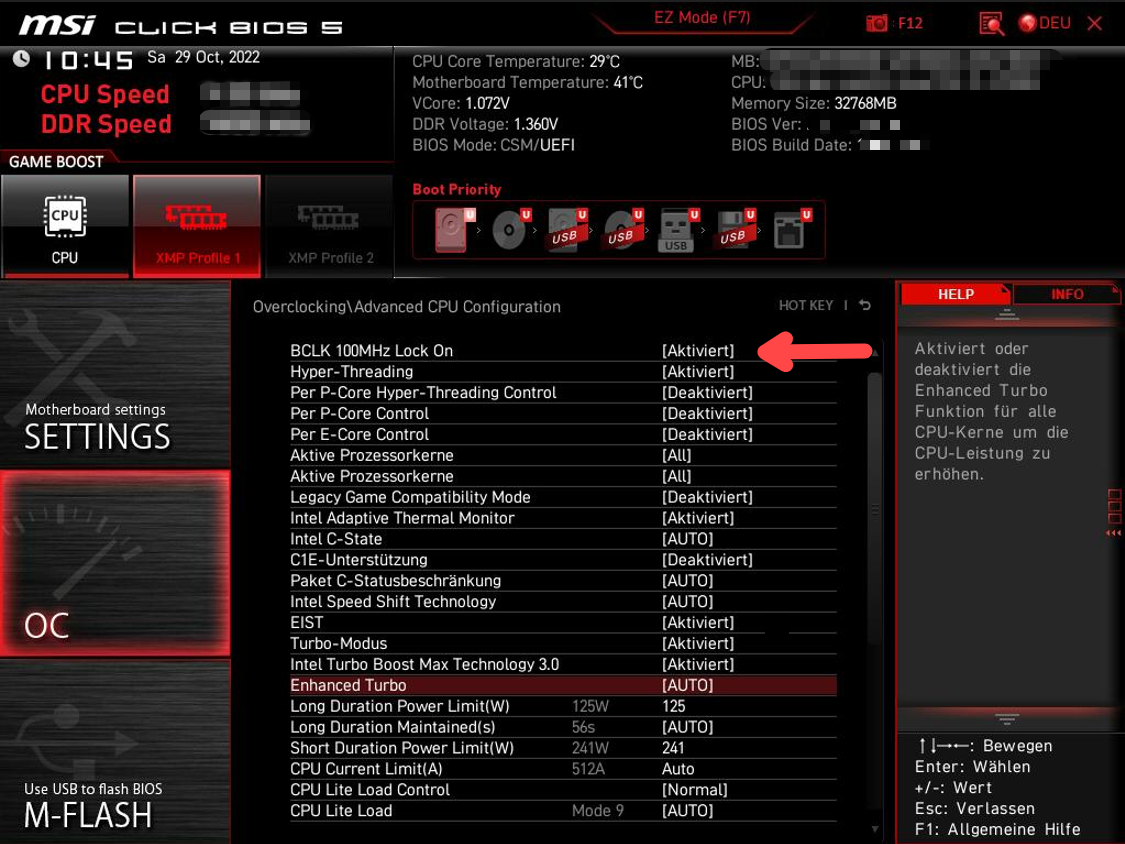The image size is (1125, 844).
Task: Edit Long Duration Power Limit value 125
Action: (674, 705)
